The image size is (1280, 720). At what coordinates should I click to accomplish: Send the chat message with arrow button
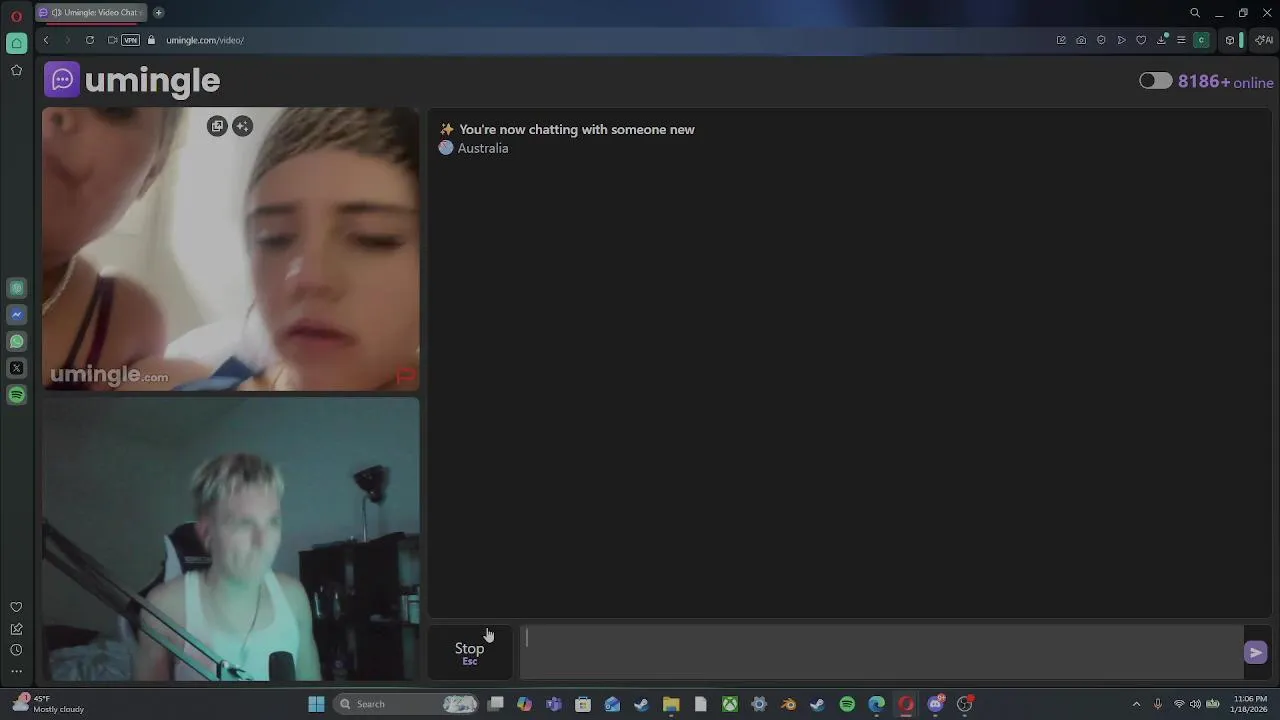1256,652
